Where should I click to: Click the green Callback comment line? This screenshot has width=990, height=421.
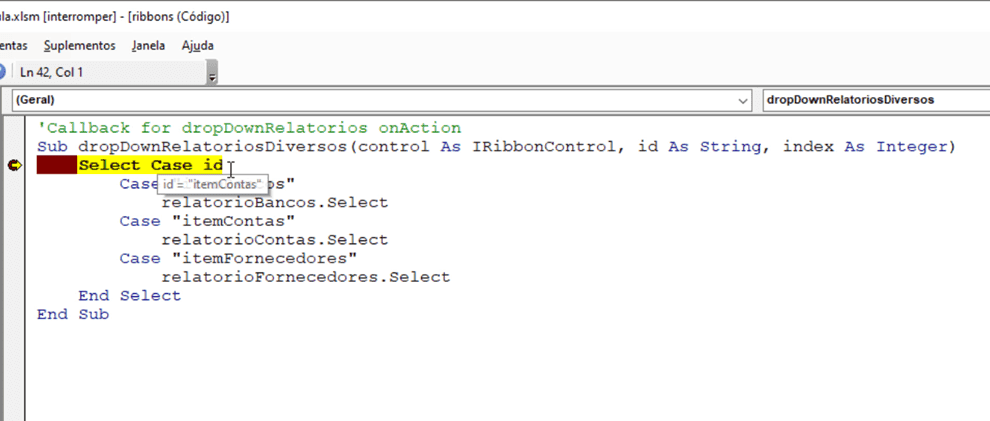coord(248,128)
